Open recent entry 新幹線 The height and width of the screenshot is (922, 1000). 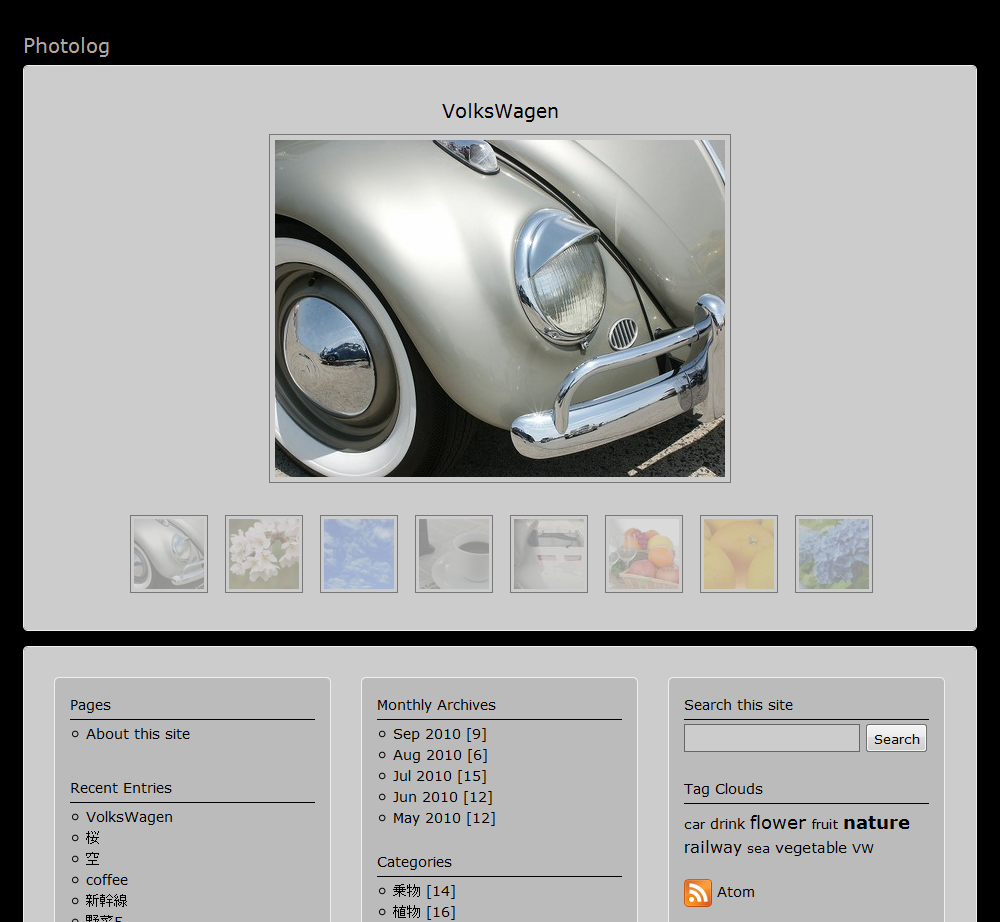[x=107, y=901]
